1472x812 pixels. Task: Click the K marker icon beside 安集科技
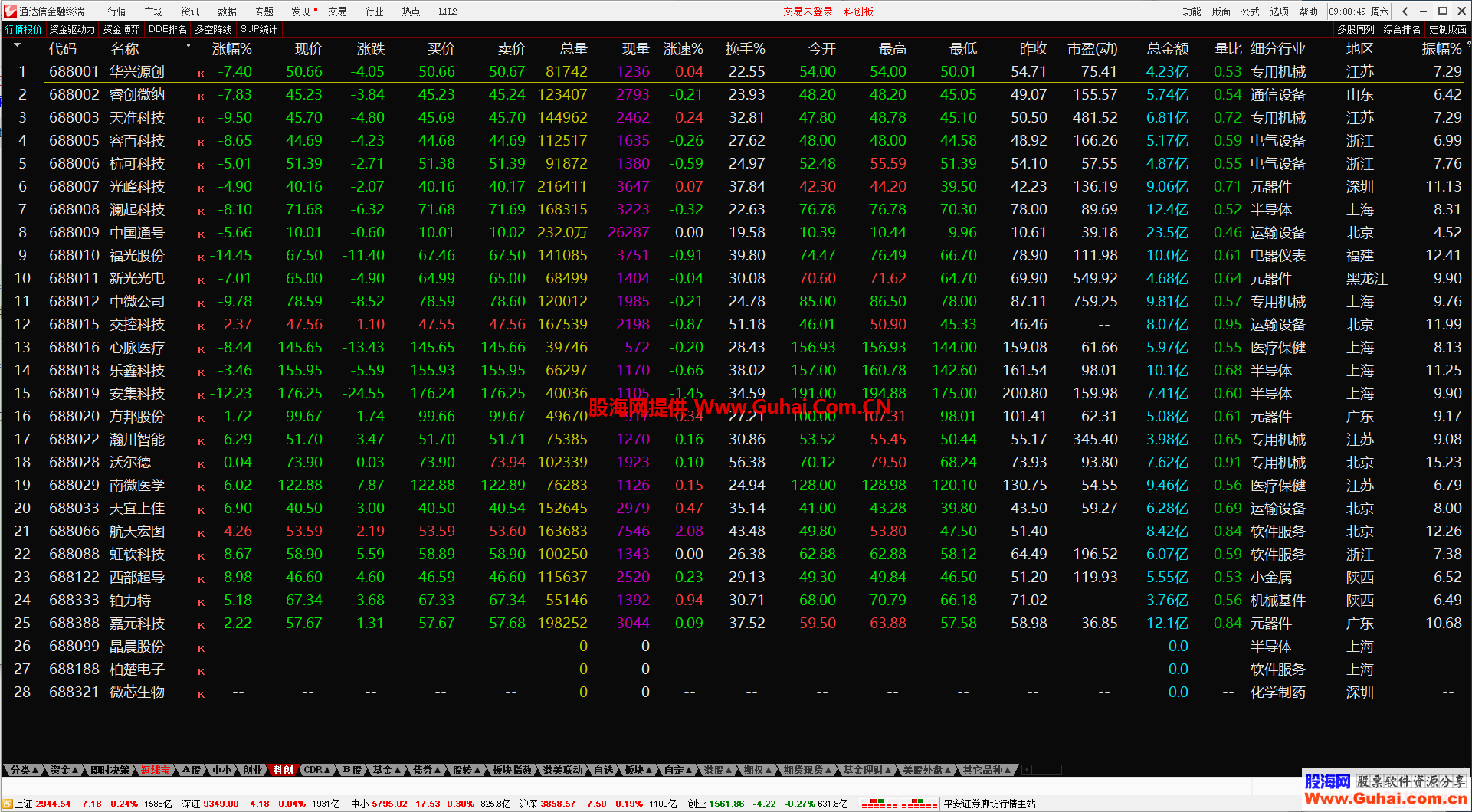click(x=201, y=396)
